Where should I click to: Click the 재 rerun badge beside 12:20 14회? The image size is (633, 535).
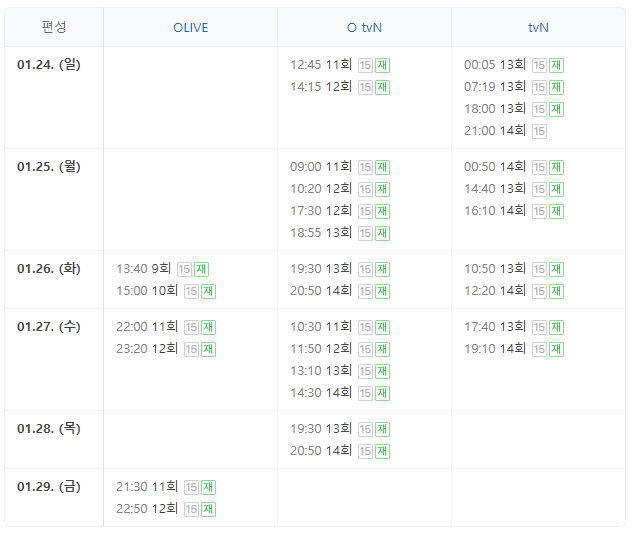(556, 292)
